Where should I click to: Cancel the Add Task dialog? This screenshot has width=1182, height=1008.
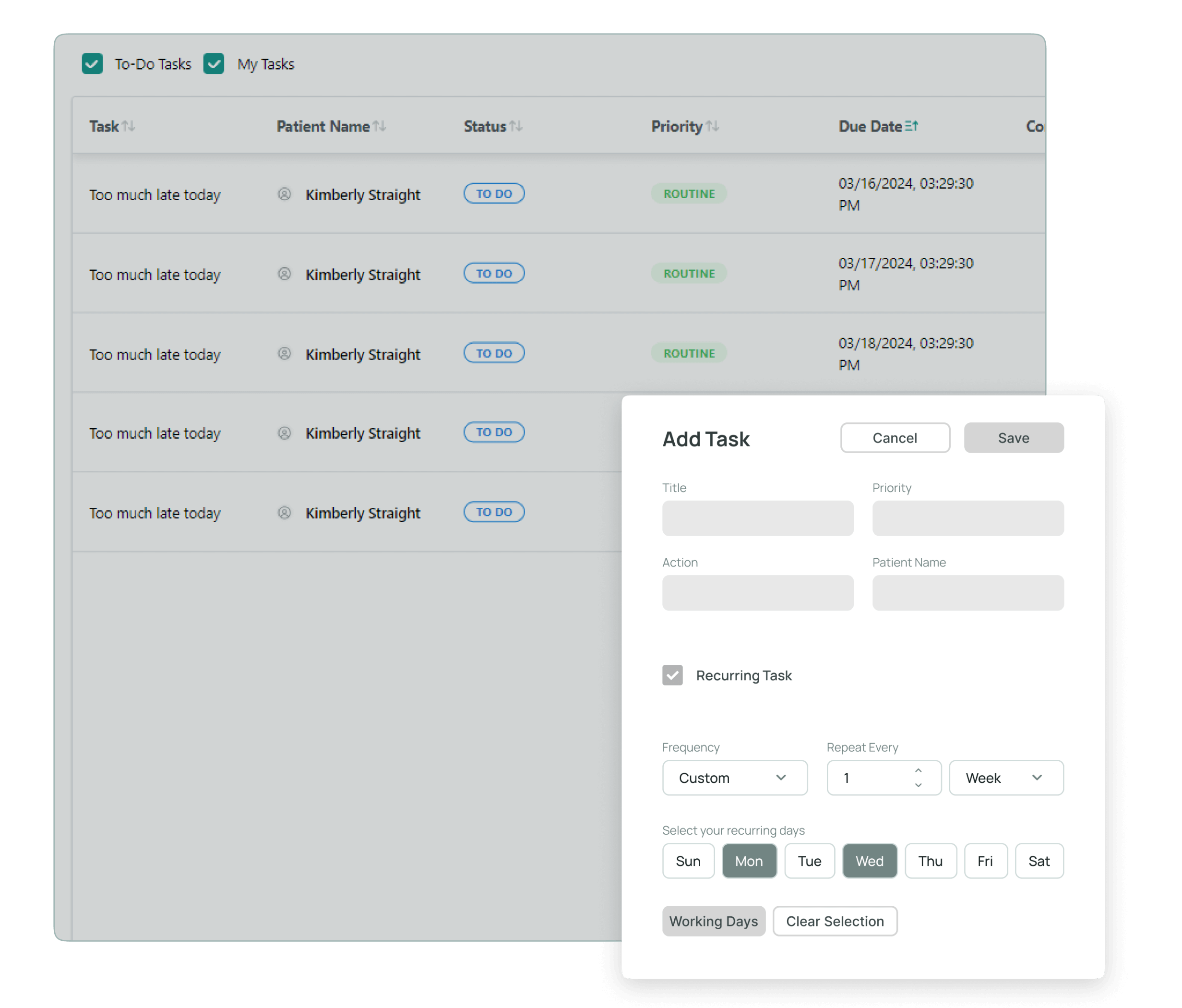895,438
